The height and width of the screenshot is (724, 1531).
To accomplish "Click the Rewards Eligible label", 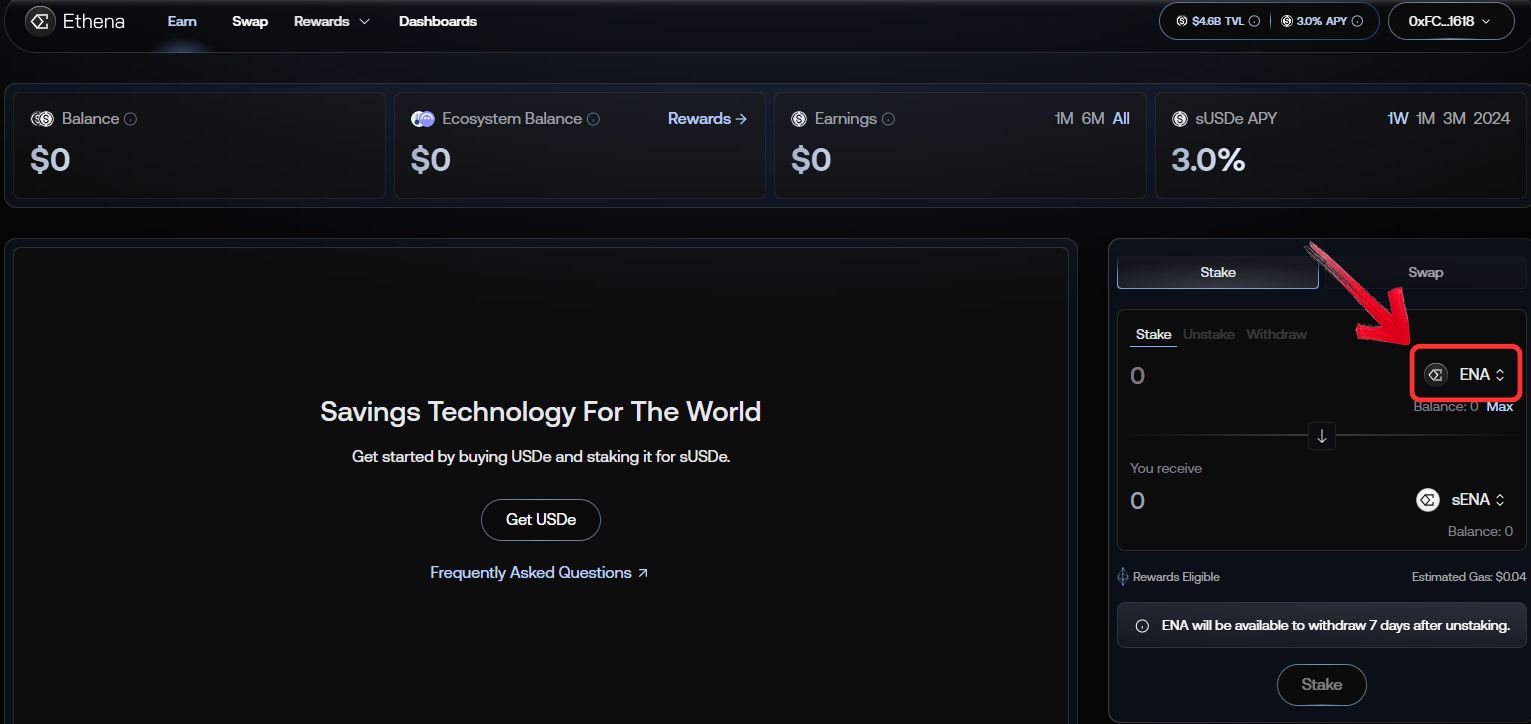I will [1176, 577].
